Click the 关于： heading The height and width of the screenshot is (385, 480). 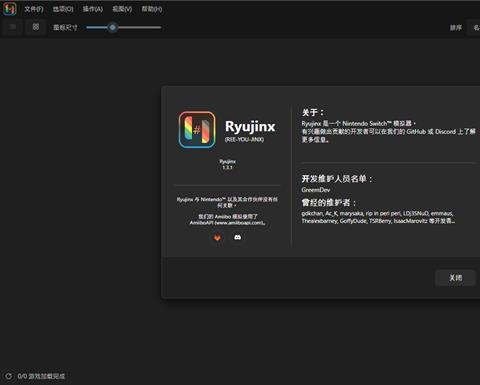tap(313, 112)
